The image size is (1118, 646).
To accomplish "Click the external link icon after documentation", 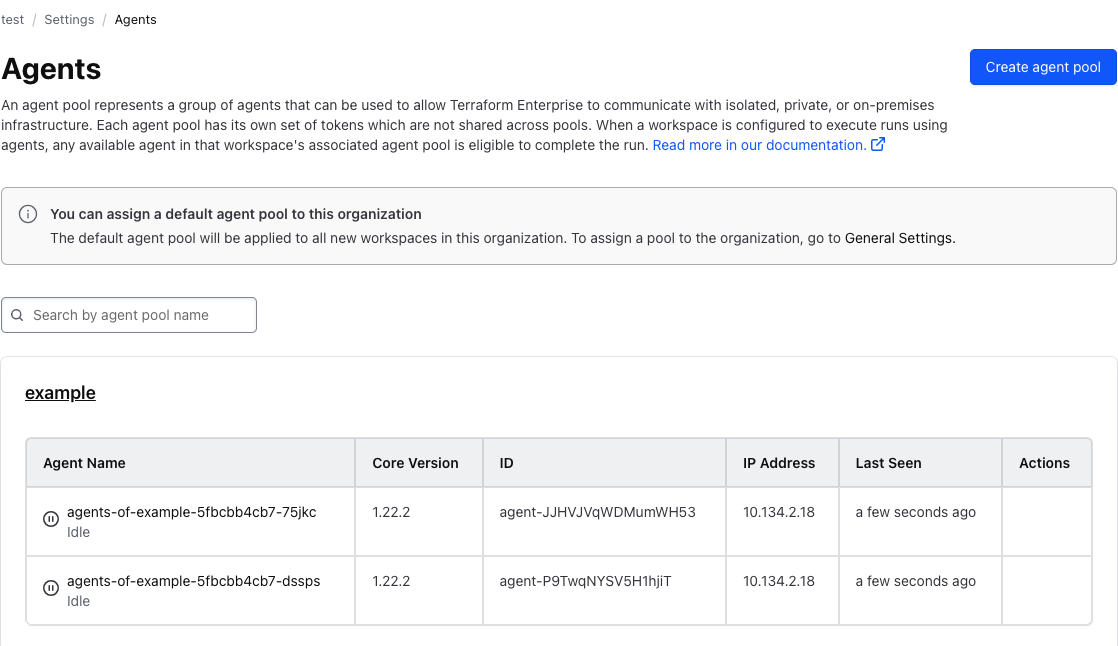I will point(878,145).
